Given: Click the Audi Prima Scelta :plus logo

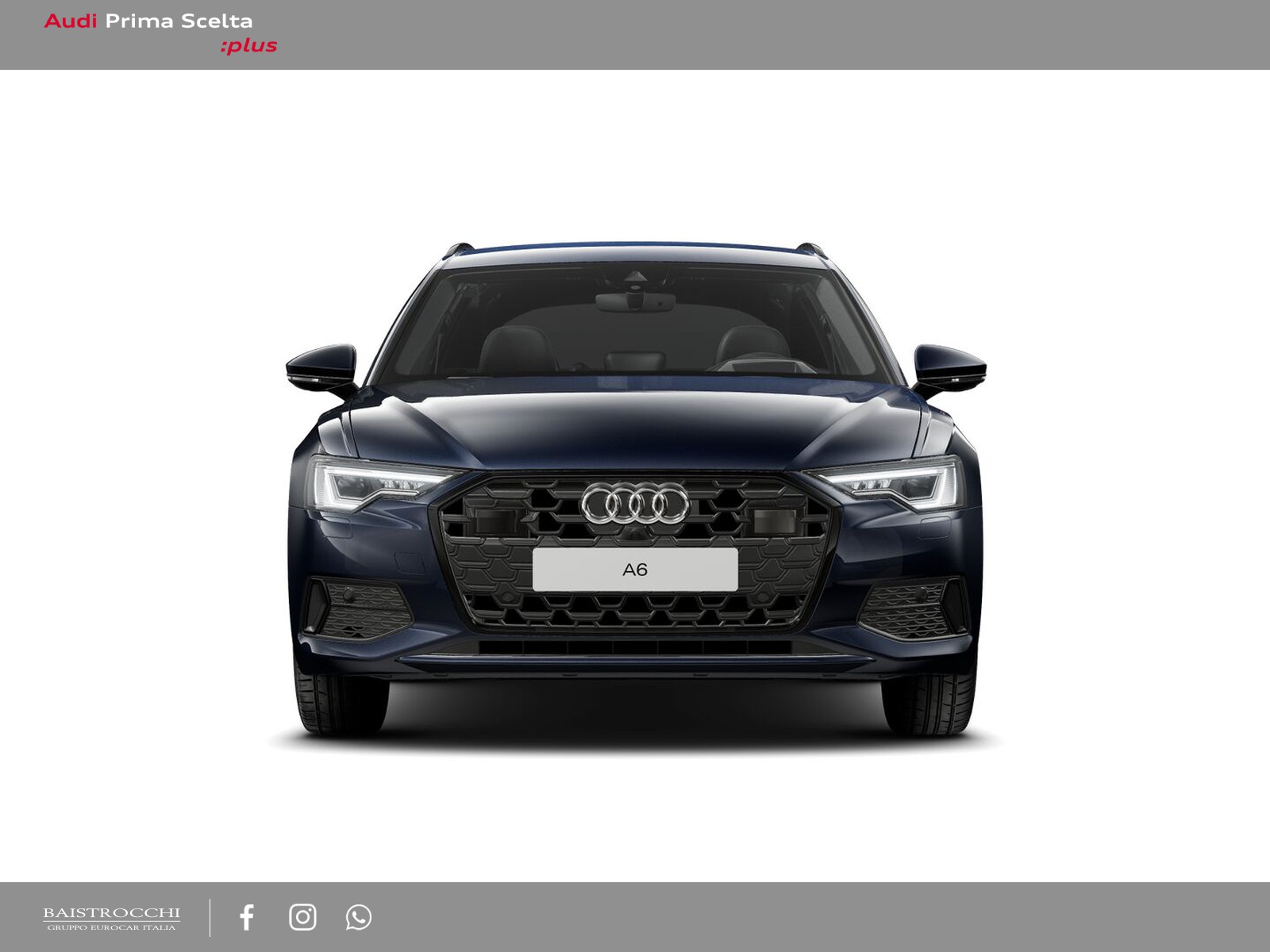Looking at the screenshot, I should 160,33.
